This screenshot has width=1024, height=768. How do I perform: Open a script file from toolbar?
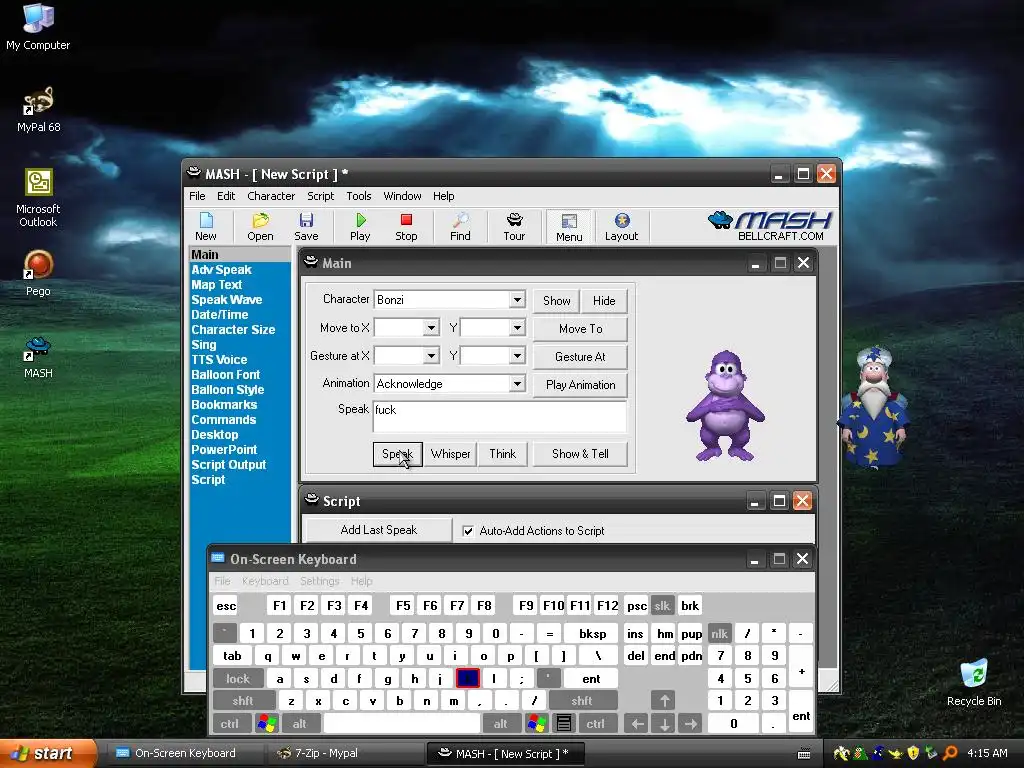coord(260,227)
